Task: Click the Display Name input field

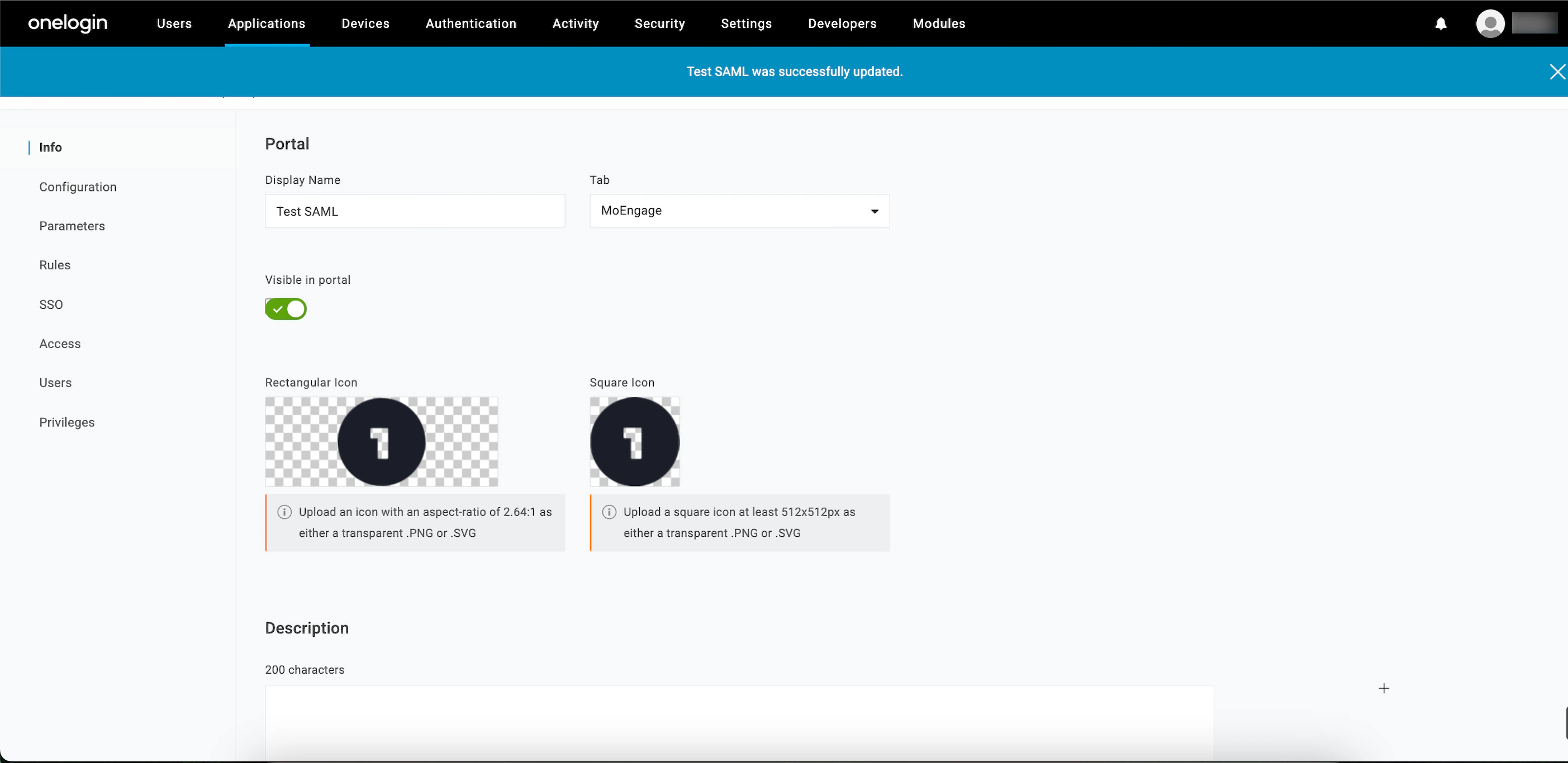Action: click(415, 211)
